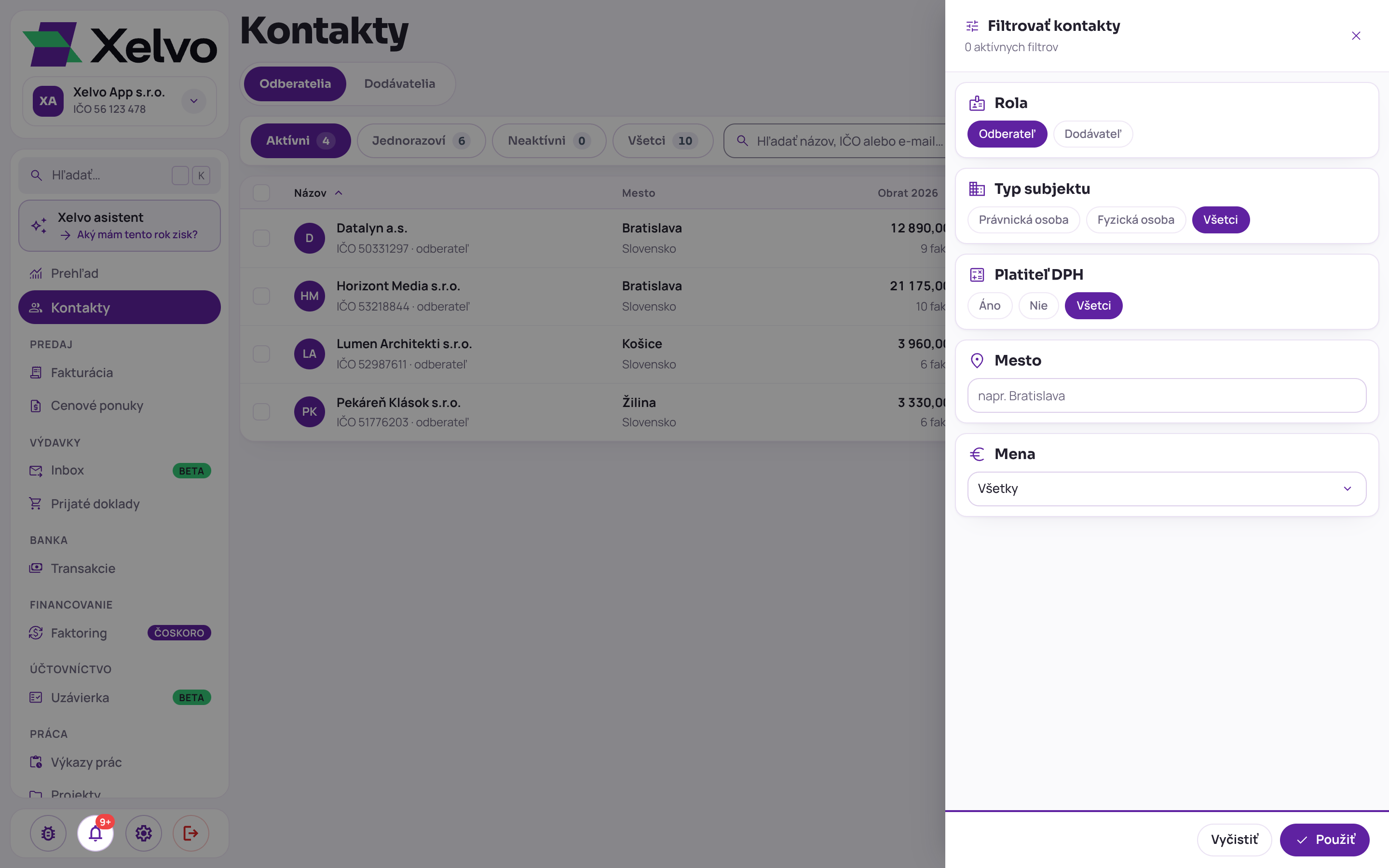Viewport: 1389px width, 868px height.
Task: Click the filter sliders icon in panel header
Action: point(972,26)
